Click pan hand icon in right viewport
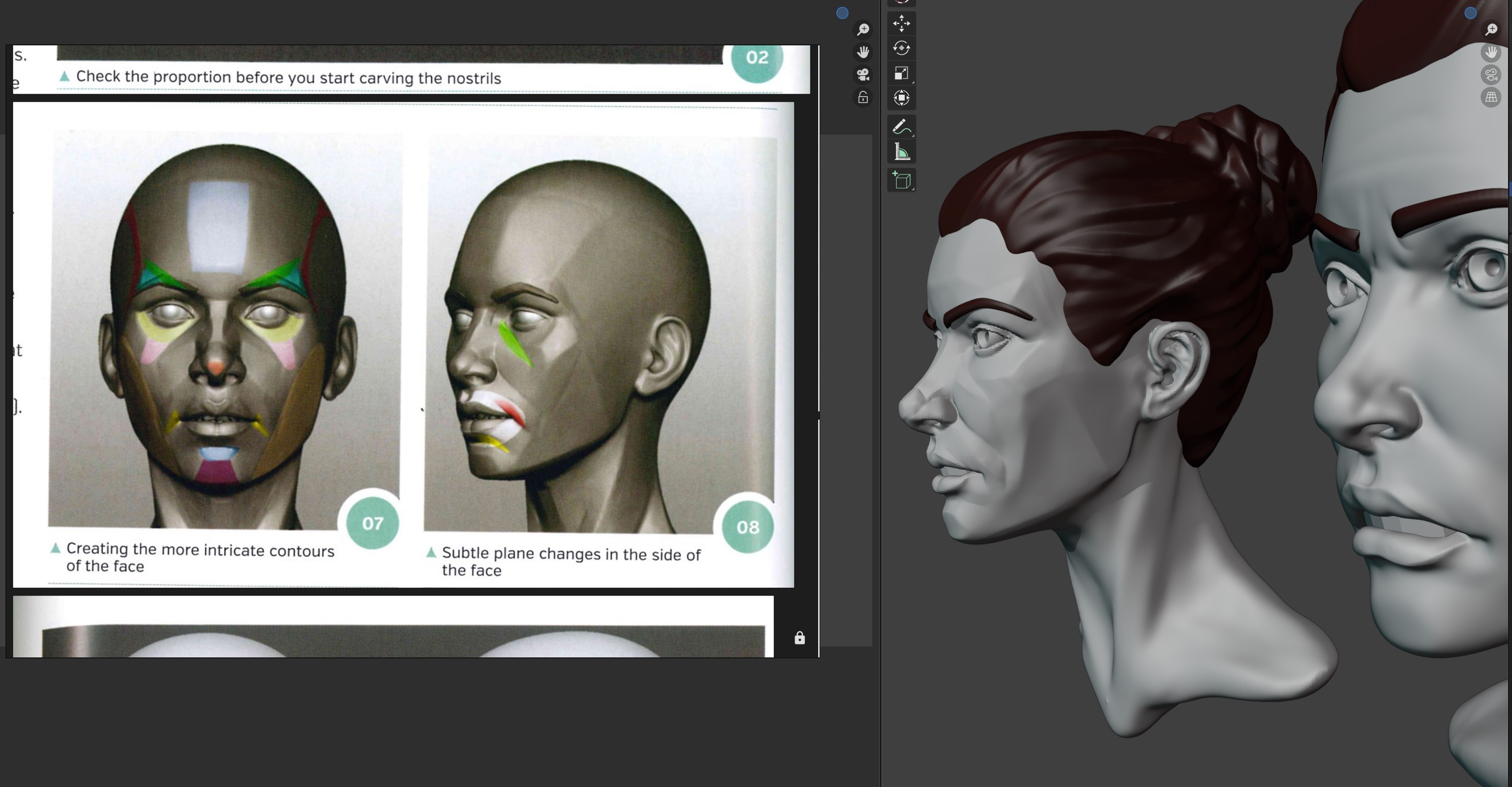The height and width of the screenshot is (787, 1512). click(x=1491, y=52)
